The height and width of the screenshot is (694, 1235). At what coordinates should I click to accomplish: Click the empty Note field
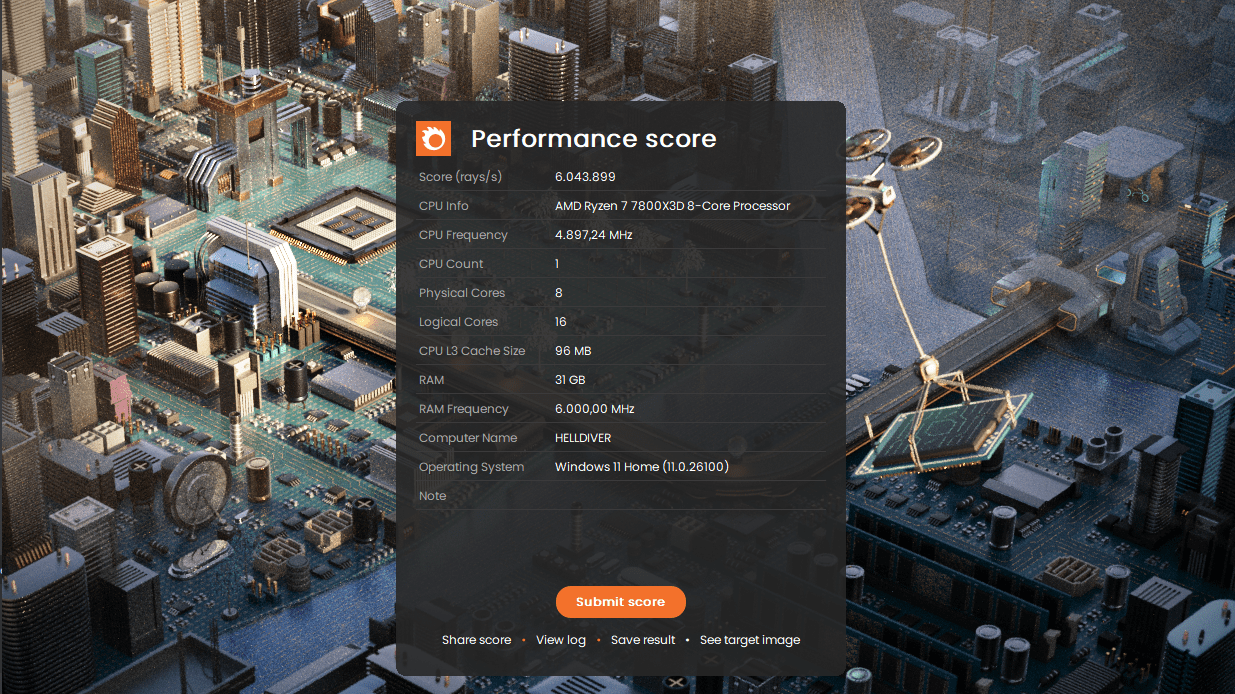(690, 496)
